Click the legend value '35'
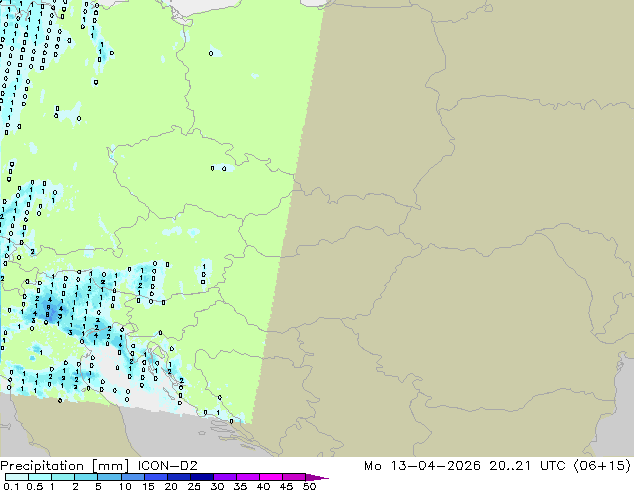Viewport: 634px width, 490px height. click(240, 486)
